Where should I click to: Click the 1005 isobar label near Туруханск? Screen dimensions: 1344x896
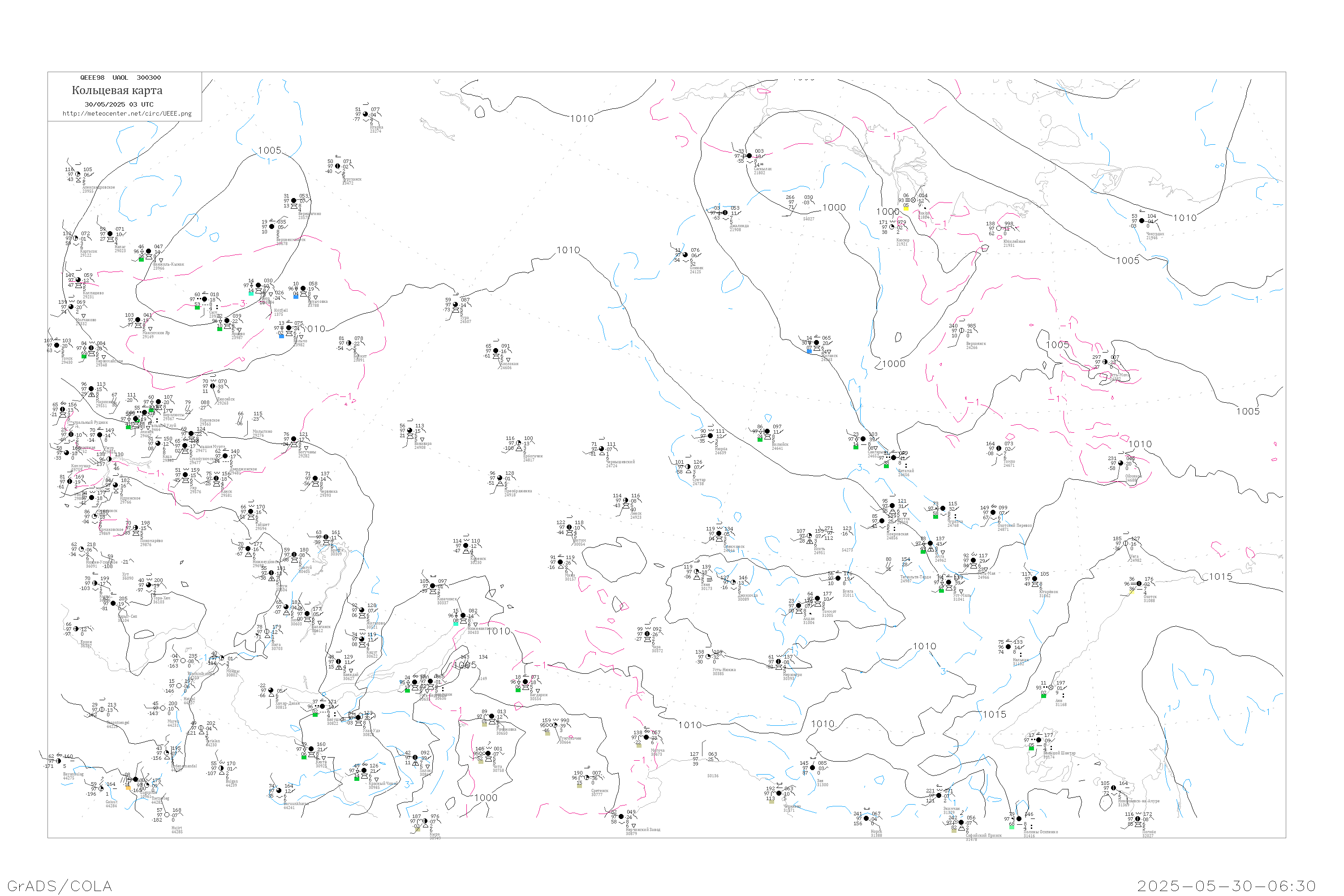coord(270,150)
